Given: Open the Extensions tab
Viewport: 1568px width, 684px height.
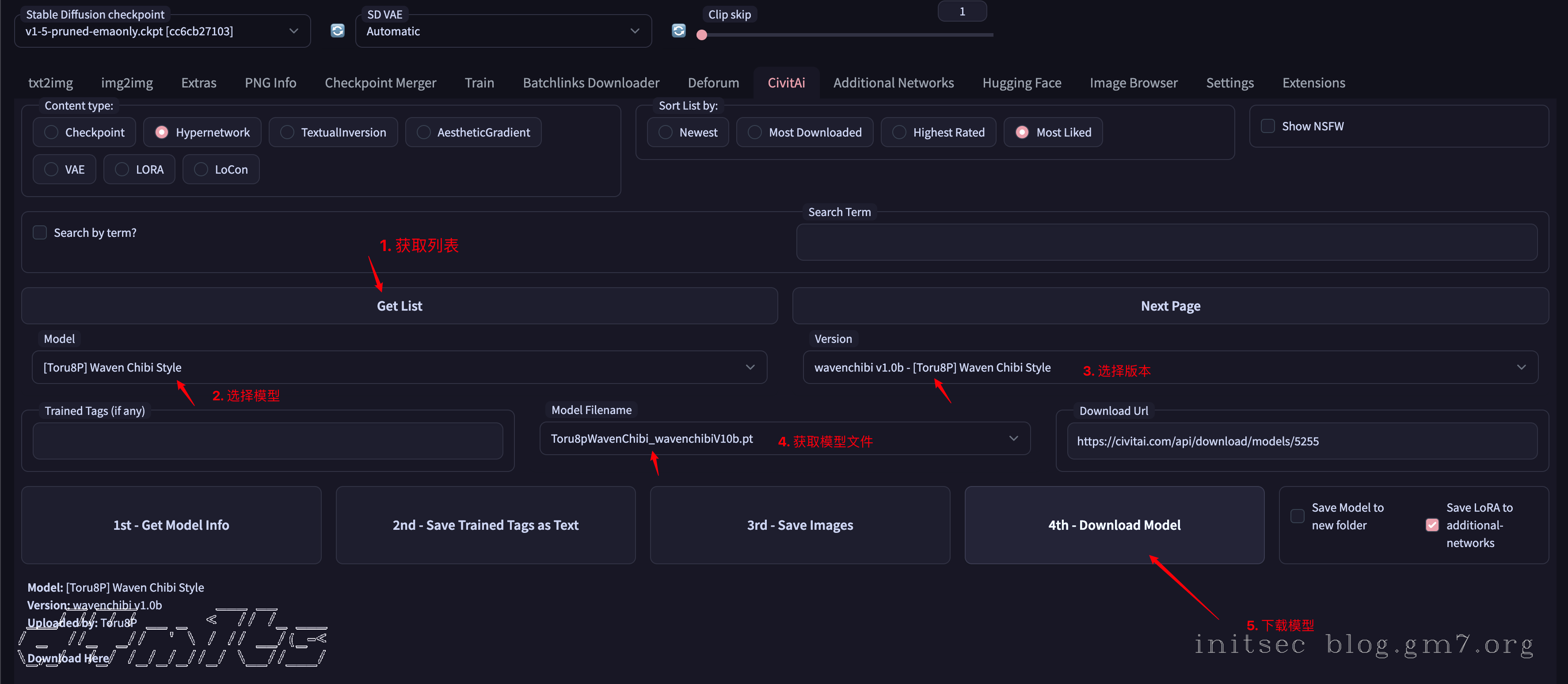Looking at the screenshot, I should point(1313,83).
